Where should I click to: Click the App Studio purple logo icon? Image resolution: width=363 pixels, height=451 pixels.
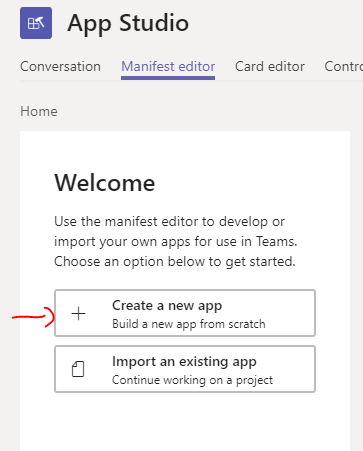36,23
